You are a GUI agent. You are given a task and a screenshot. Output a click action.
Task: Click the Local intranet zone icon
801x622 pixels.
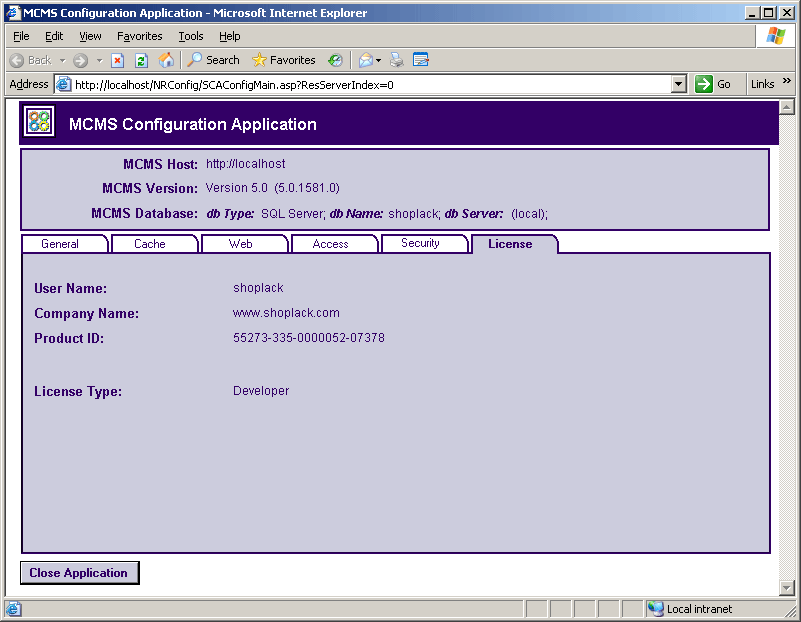(x=655, y=609)
